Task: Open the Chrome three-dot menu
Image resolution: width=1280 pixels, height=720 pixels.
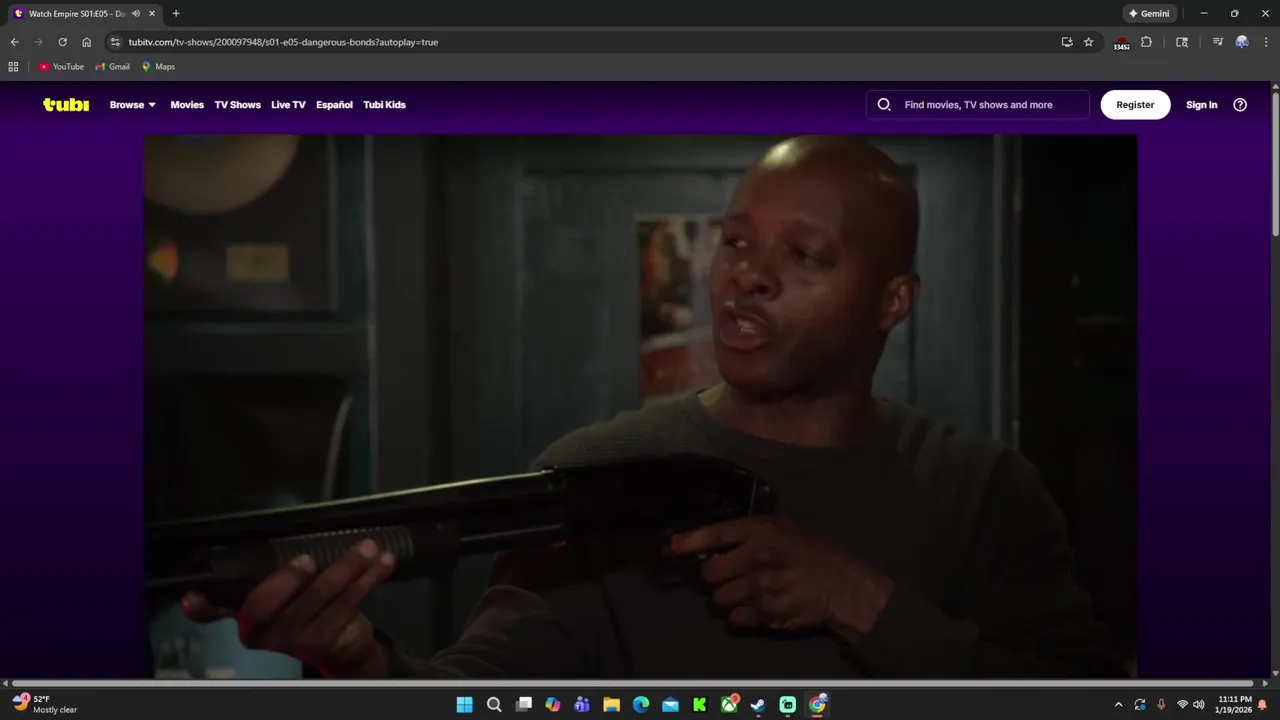Action: tap(1265, 42)
